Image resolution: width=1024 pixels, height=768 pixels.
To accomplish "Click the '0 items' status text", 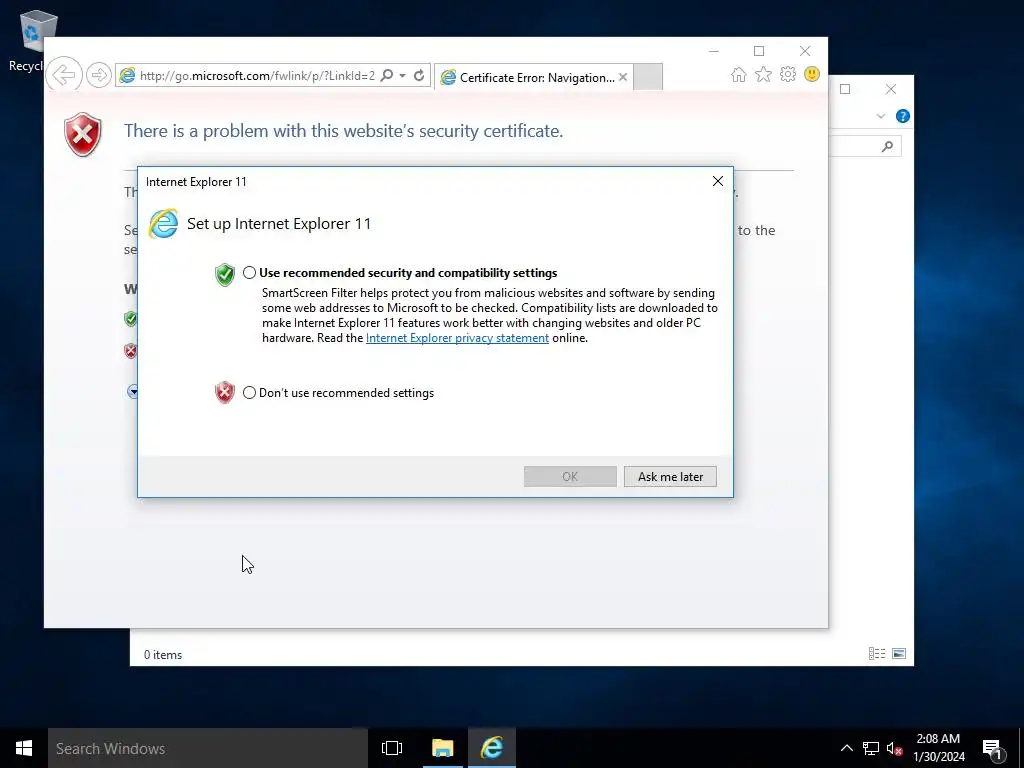I will click(163, 654).
